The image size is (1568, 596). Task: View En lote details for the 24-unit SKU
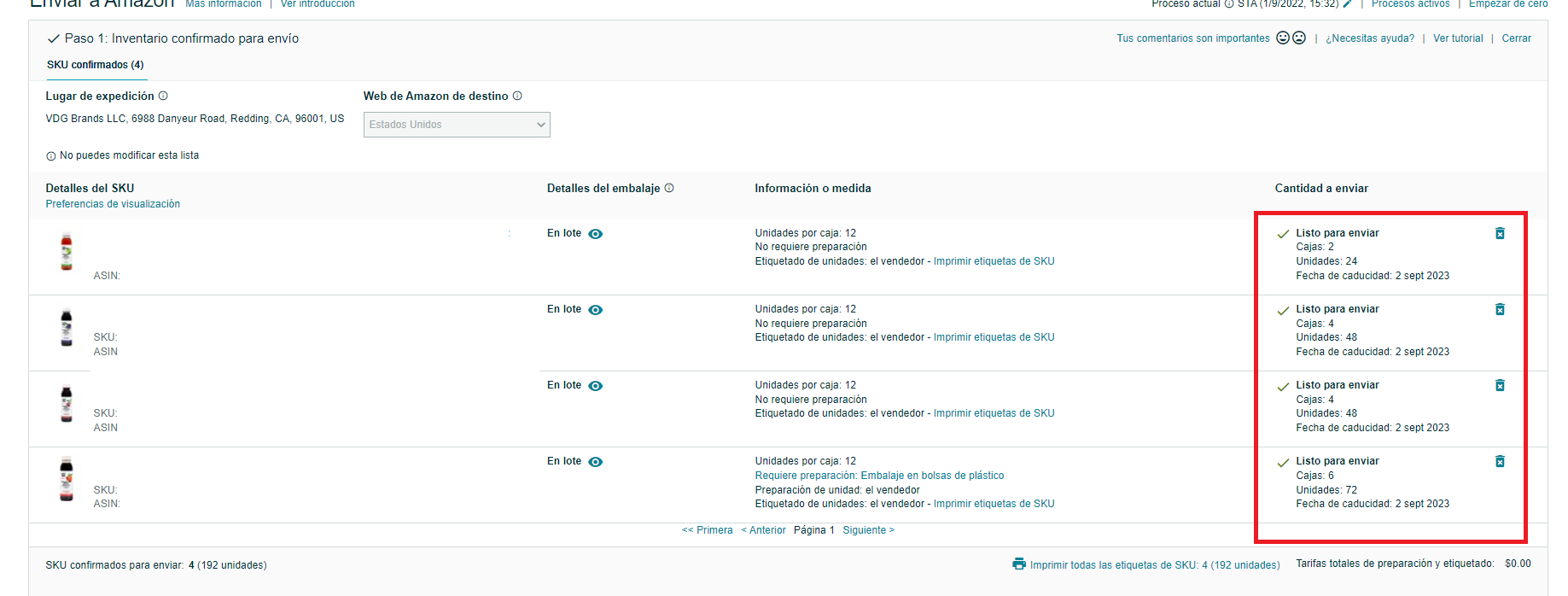point(596,234)
